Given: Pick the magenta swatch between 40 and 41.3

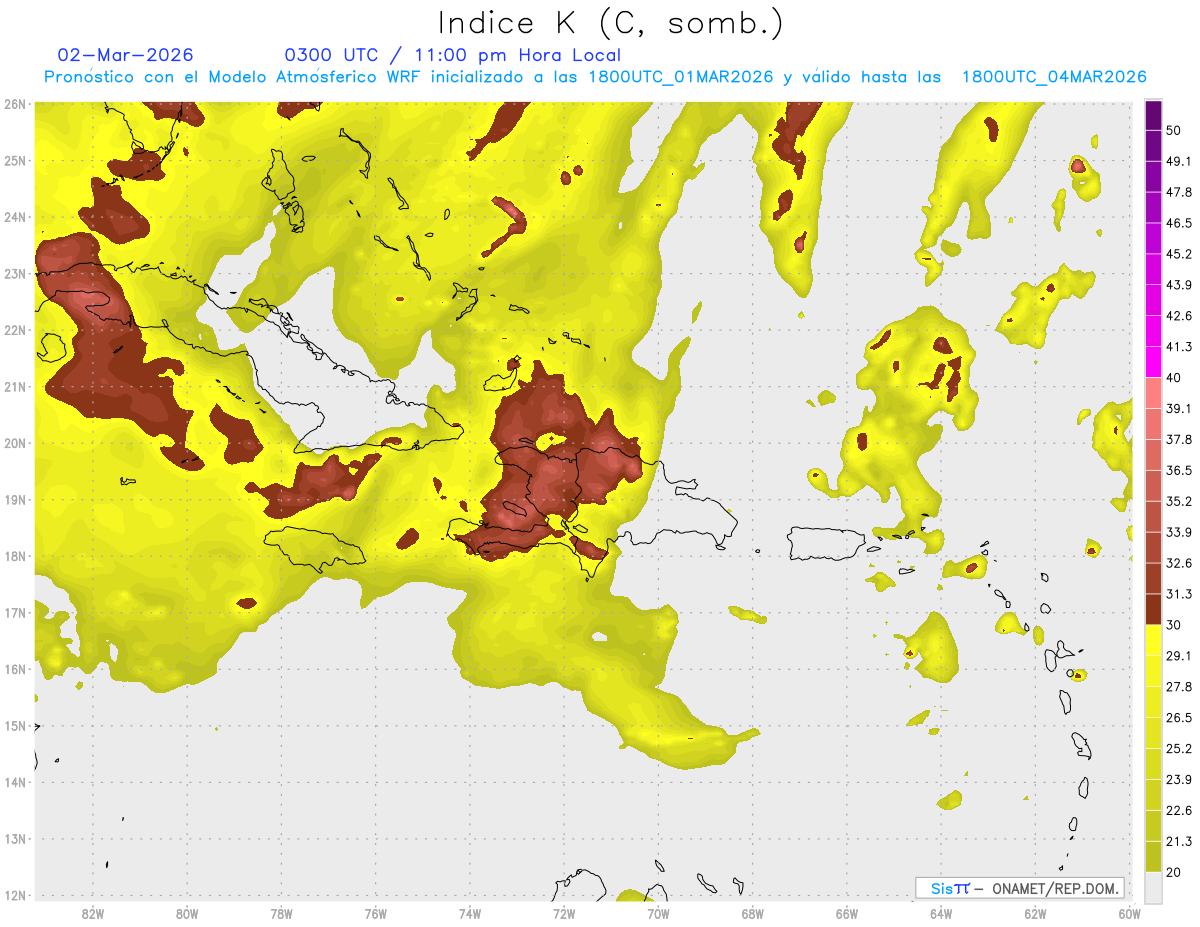Looking at the screenshot, I should 1153,362.
